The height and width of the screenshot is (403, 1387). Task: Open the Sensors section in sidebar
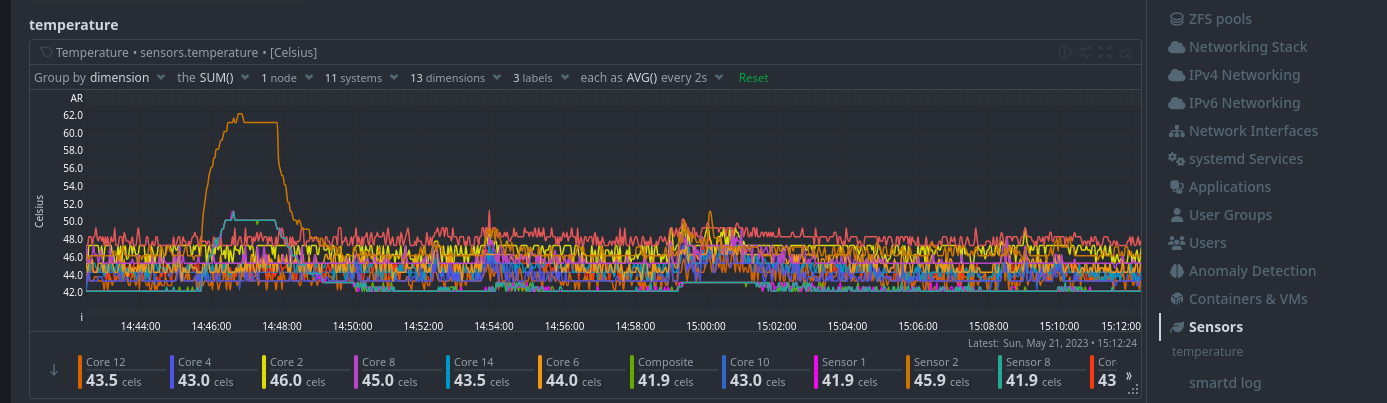click(x=1215, y=327)
